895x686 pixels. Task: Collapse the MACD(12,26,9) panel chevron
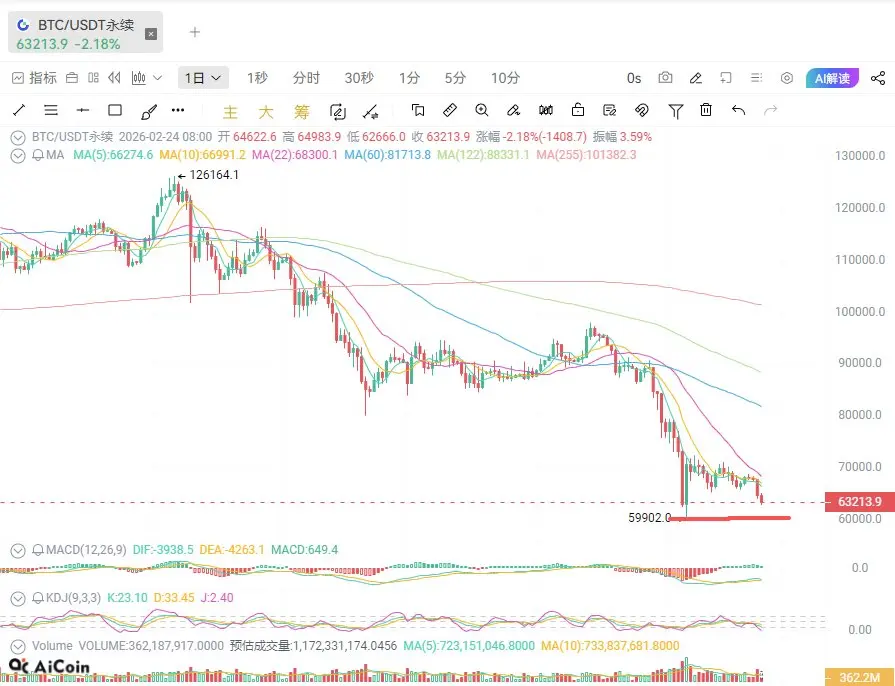18,550
